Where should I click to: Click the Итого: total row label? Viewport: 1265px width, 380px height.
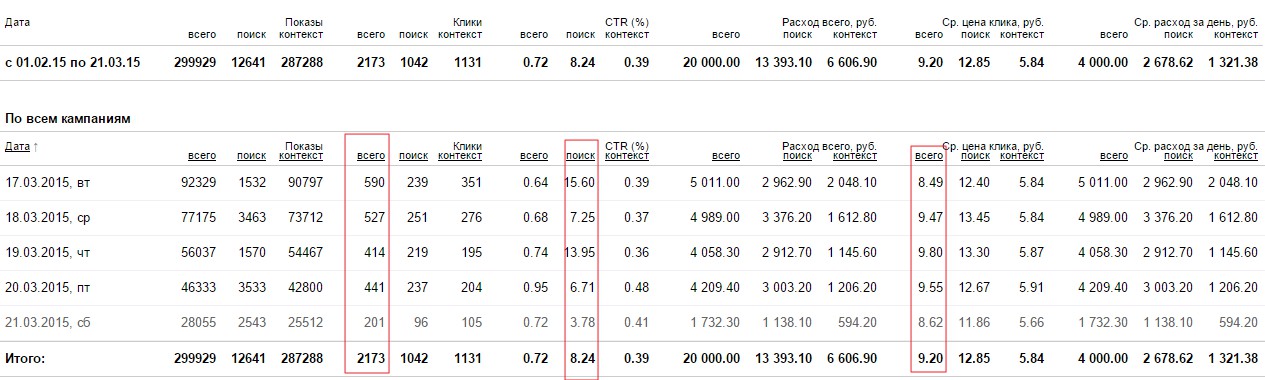tap(25, 358)
